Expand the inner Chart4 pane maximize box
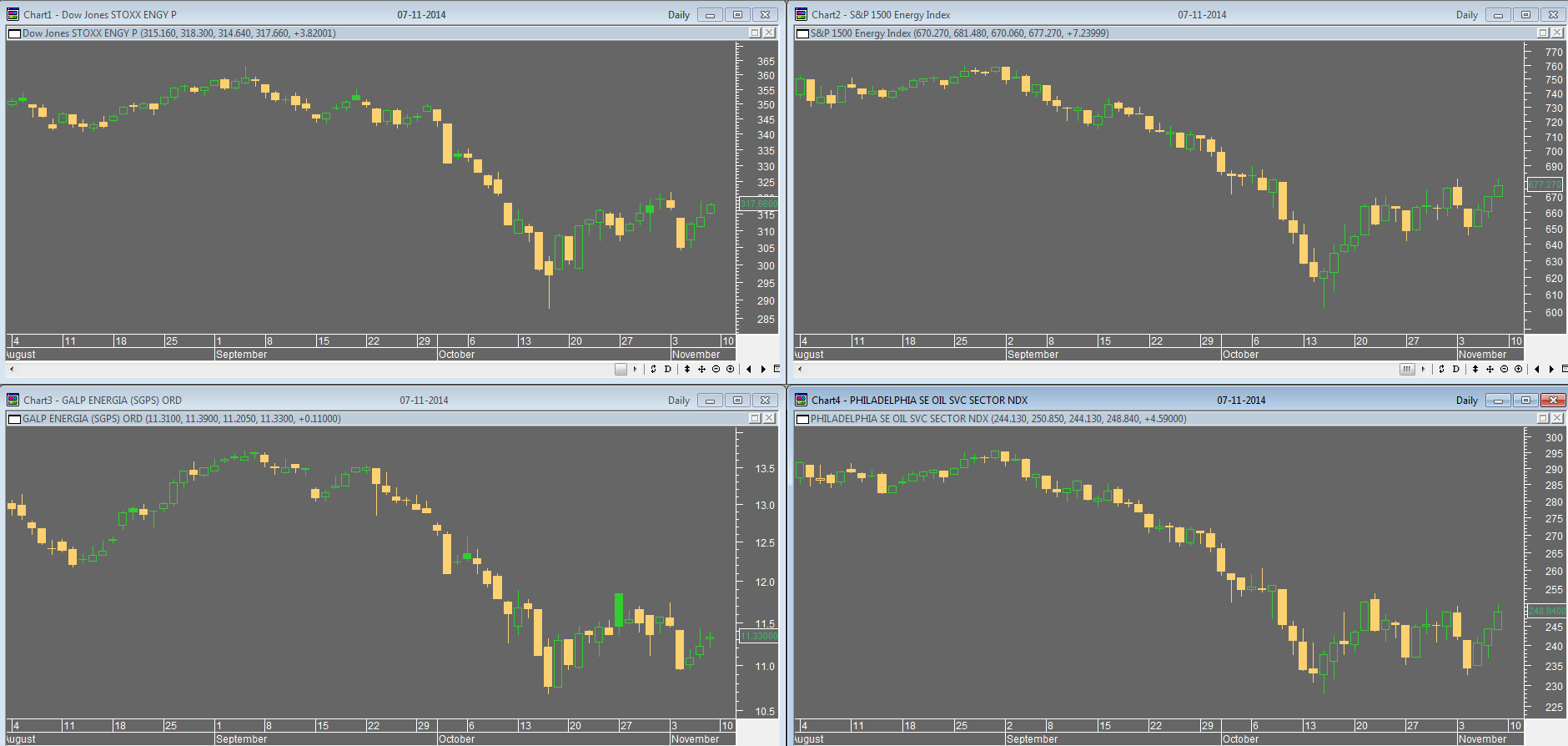 tap(1543, 418)
